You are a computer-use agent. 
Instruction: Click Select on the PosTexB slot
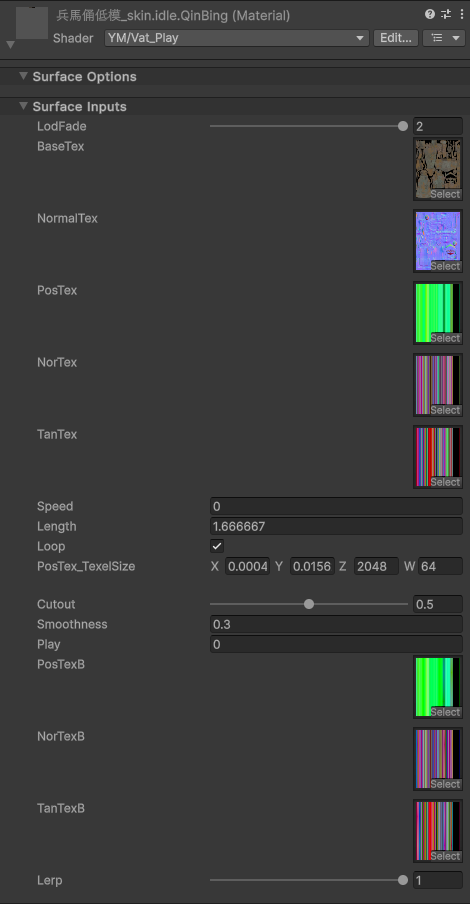[x=445, y=713]
